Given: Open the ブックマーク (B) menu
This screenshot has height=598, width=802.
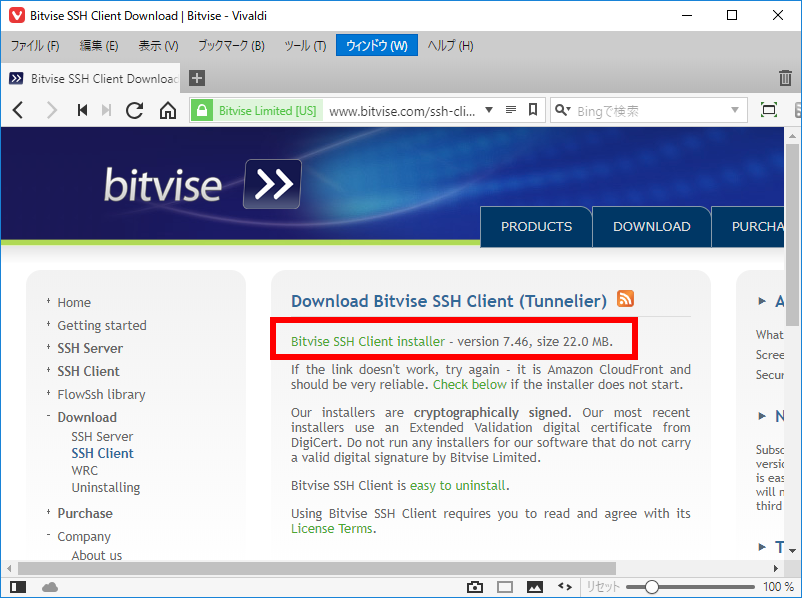Looking at the screenshot, I should [231, 46].
